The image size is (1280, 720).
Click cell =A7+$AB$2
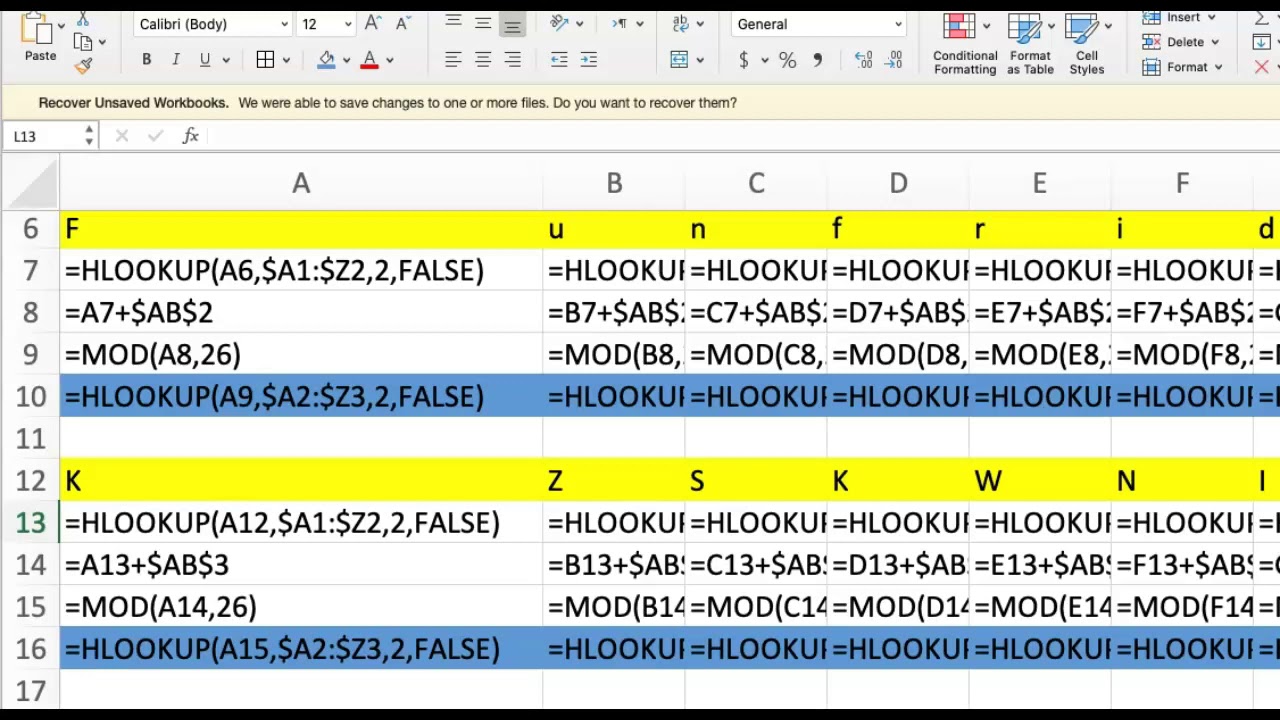[x=301, y=312]
